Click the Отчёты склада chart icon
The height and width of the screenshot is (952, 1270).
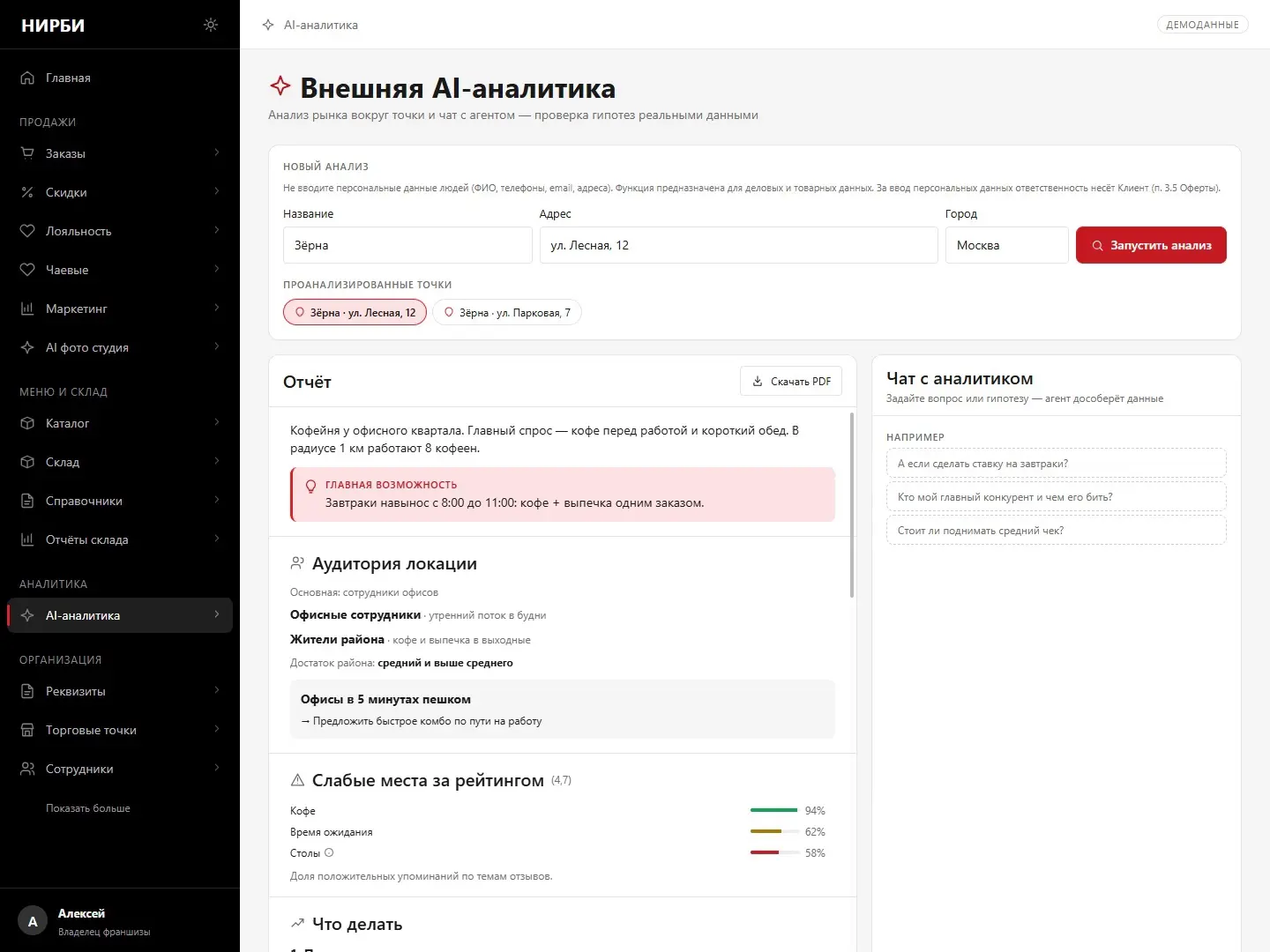[27, 539]
